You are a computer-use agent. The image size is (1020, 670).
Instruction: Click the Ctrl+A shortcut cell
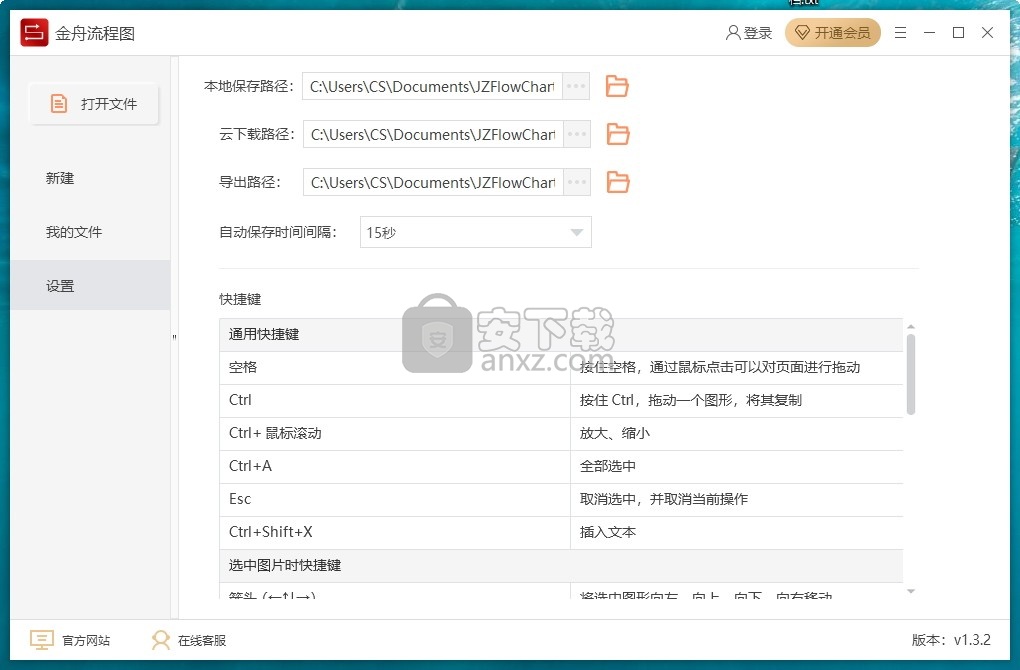(x=395, y=466)
